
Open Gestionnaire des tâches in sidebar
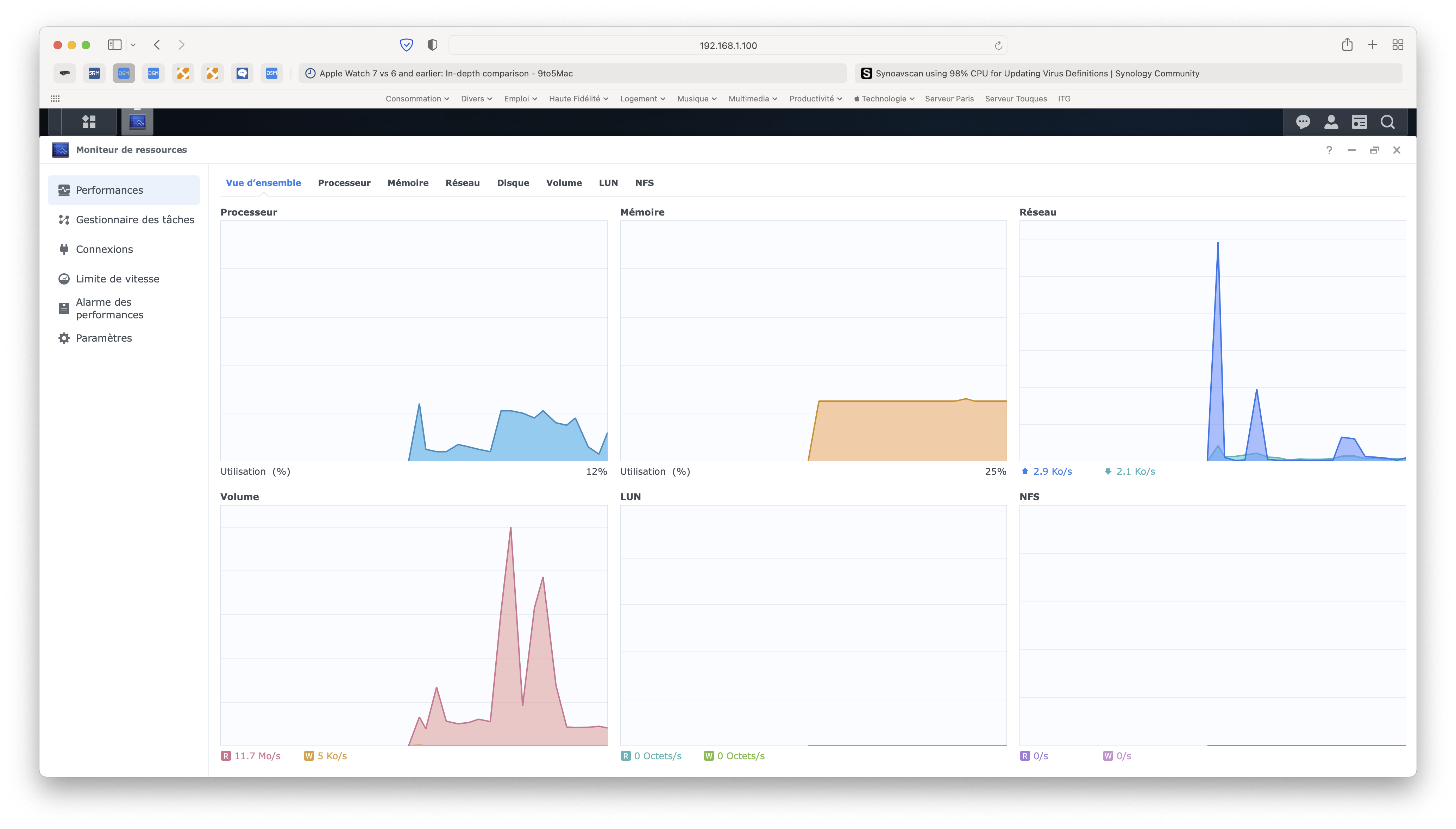pos(135,220)
